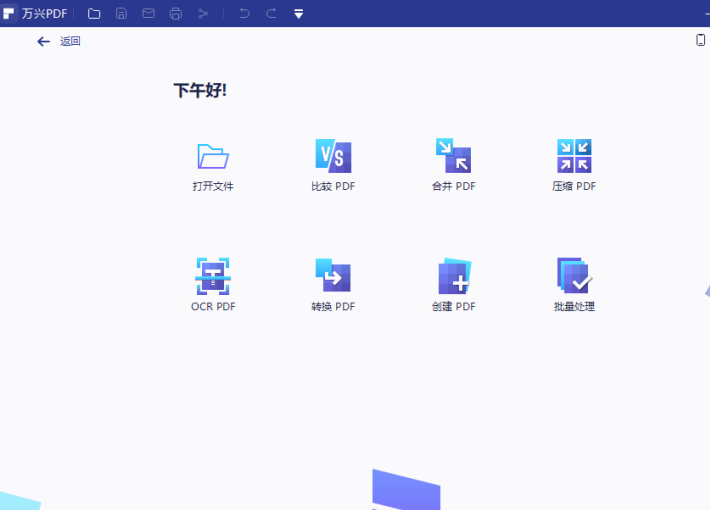Expand the quick access toolbar dropdown
This screenshot has width=710, height=510.
pyautogui.click(x=298, y=14)
